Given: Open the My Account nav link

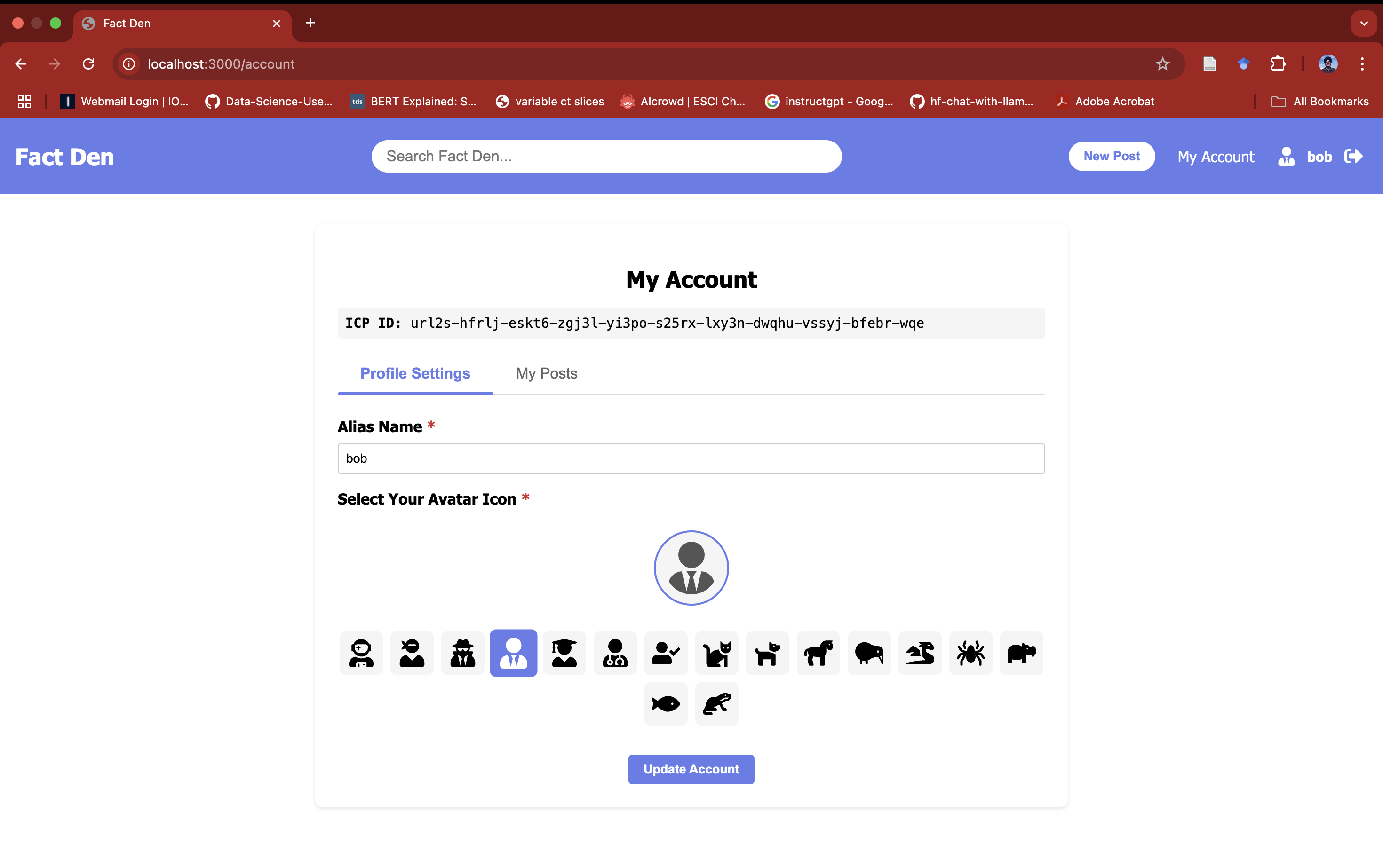Looking at the screenshot, I should (x=1215, y=156).
